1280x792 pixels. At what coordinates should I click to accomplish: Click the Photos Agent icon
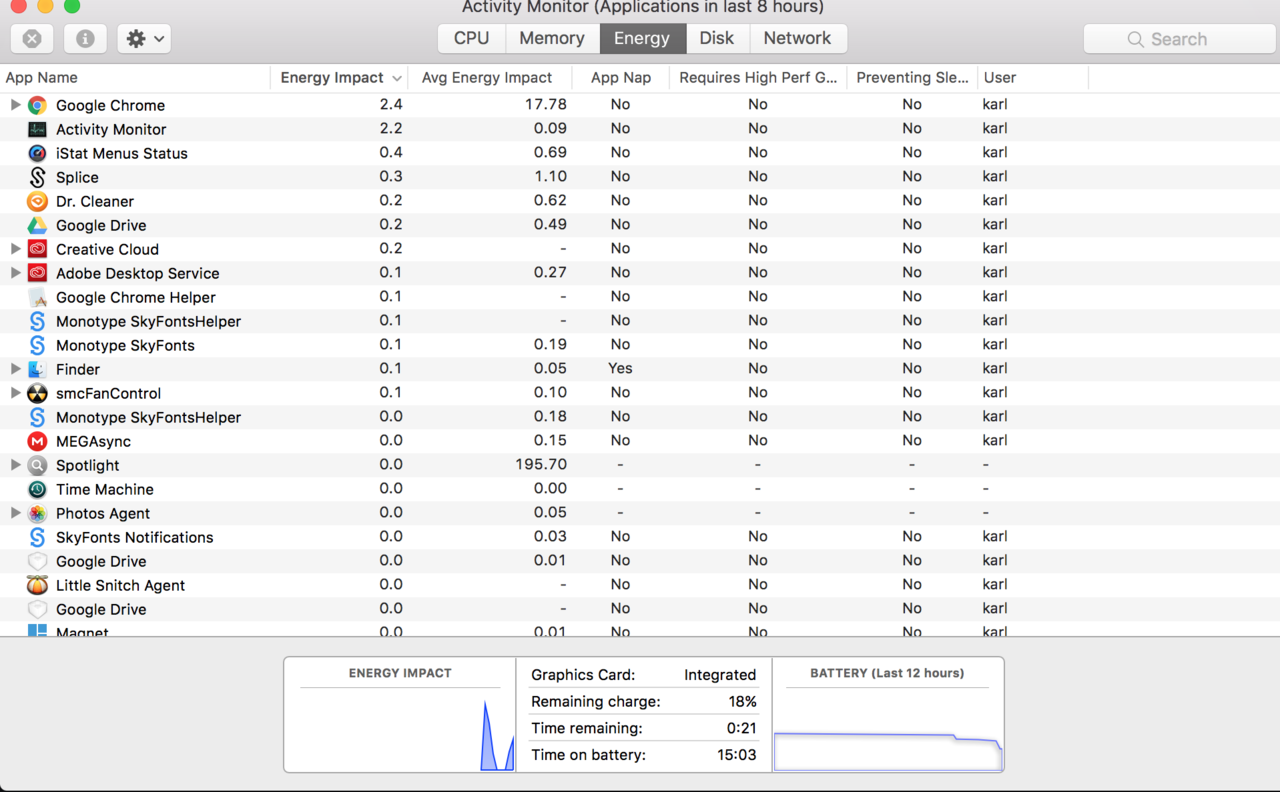pos(37,513)
